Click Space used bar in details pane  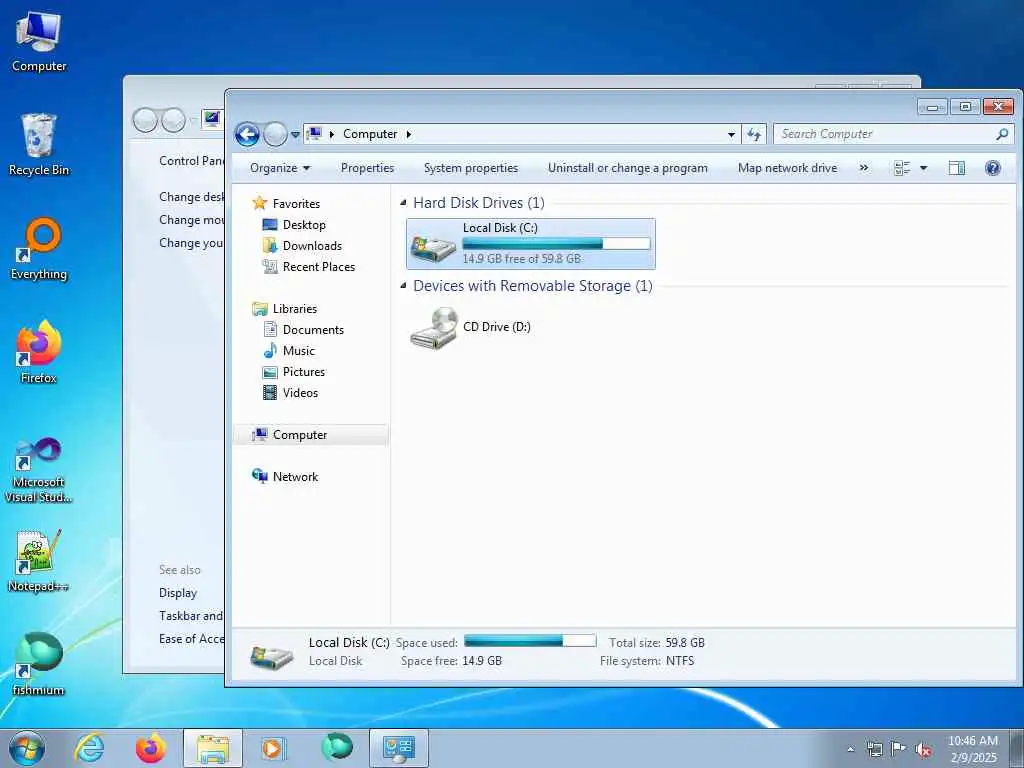point(530,641)
